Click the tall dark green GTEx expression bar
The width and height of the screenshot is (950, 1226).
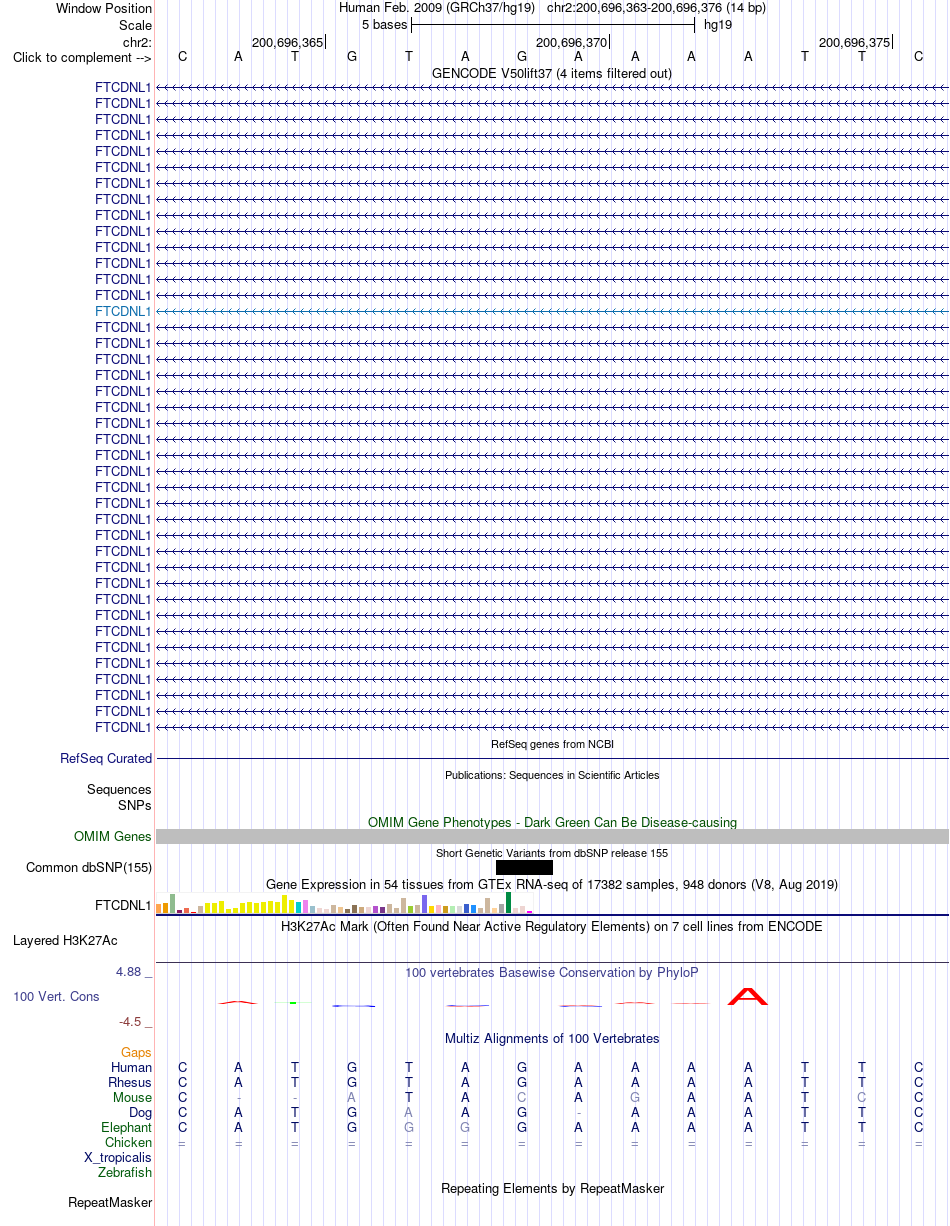509,903
